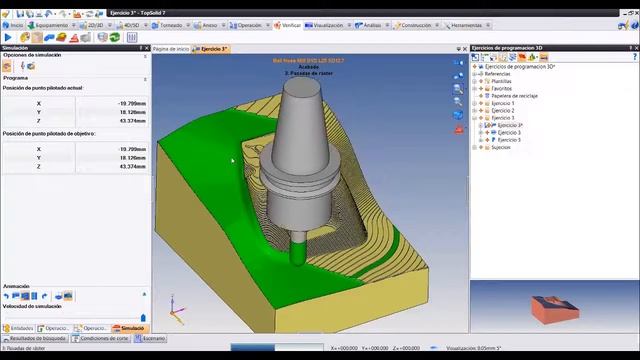Toggle the highlighted third animation mode icon
Image resolution: width=640 pixels, height=360 pixels.
[x=25, y=296]
